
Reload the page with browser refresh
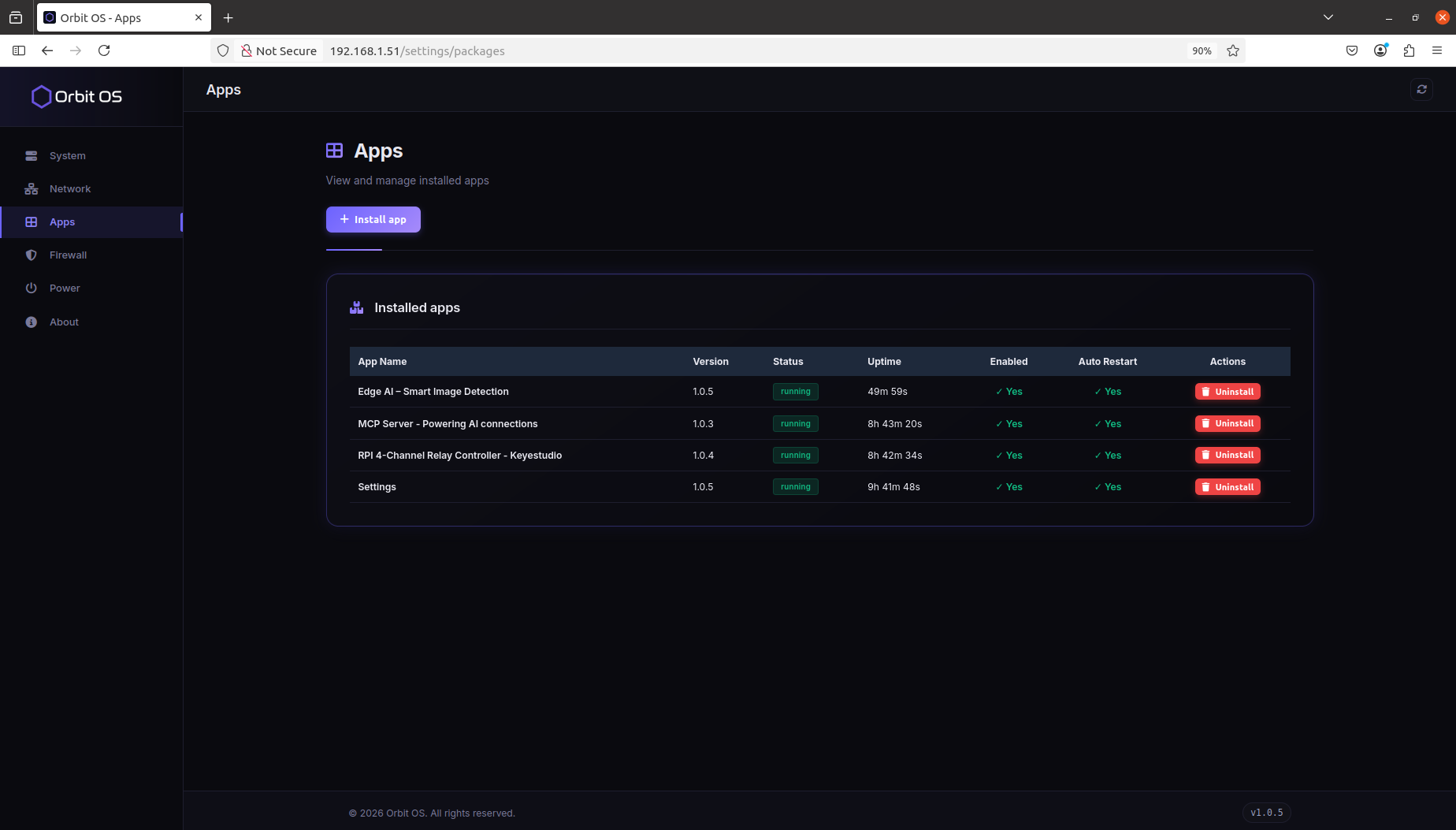pyautogui.click(x=104, y=50)
